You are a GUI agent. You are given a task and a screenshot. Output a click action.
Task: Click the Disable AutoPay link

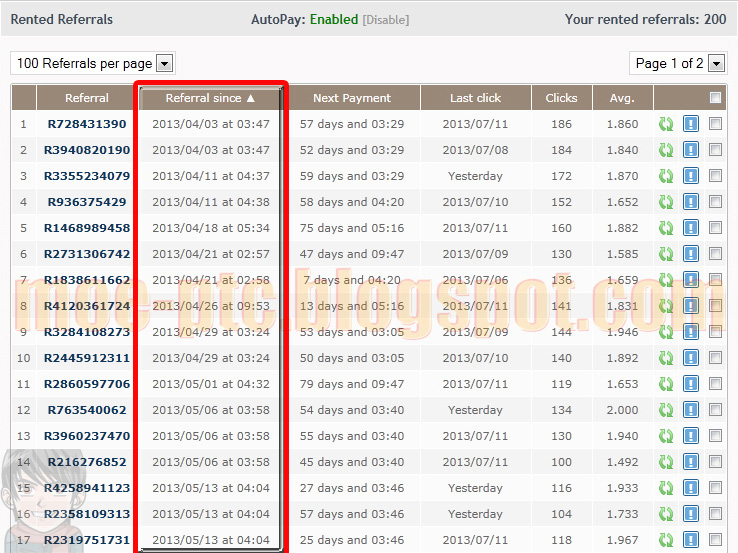pyautogui.click(x=385, y=20)
